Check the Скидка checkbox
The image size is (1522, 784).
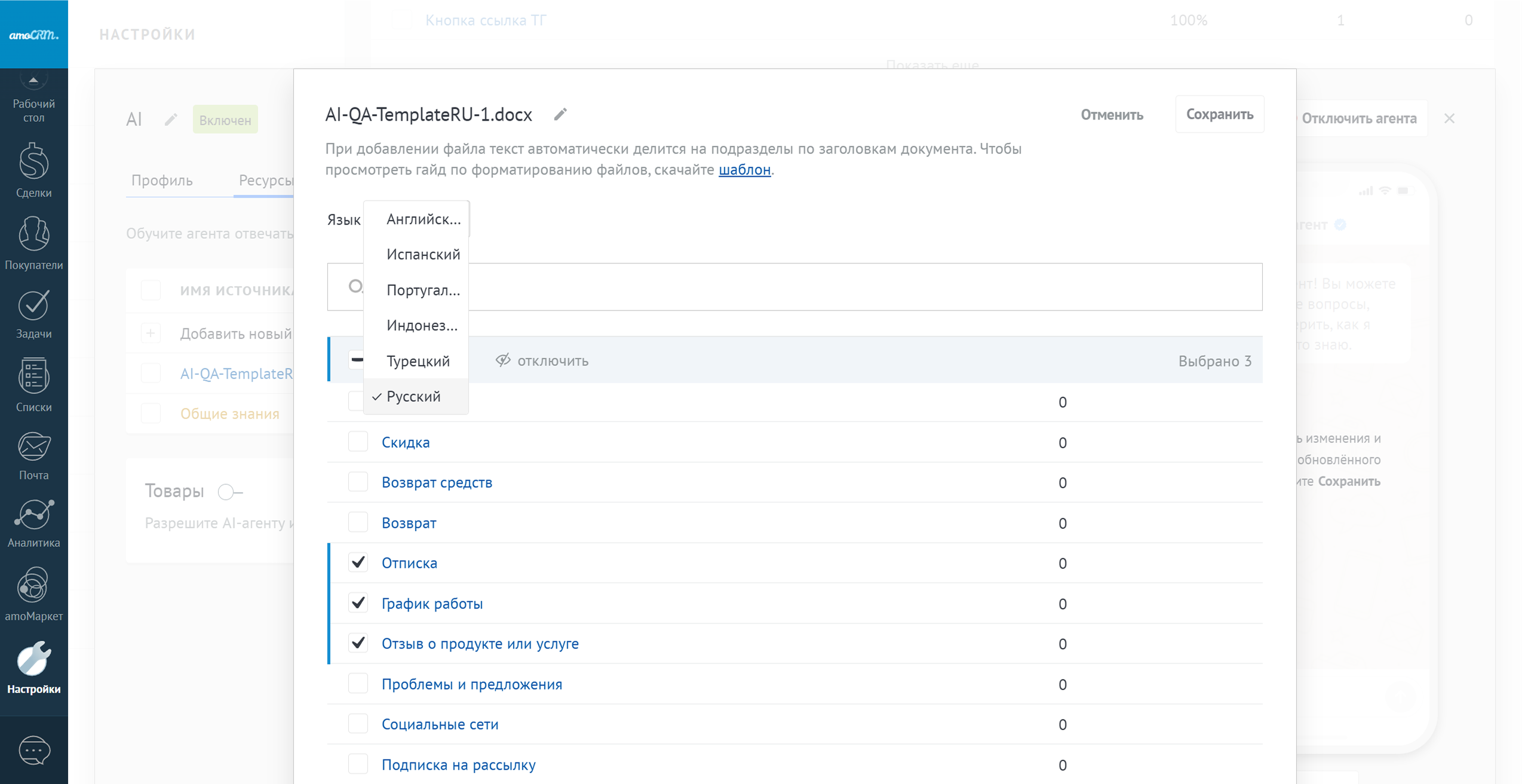click(x=358, y=442)
